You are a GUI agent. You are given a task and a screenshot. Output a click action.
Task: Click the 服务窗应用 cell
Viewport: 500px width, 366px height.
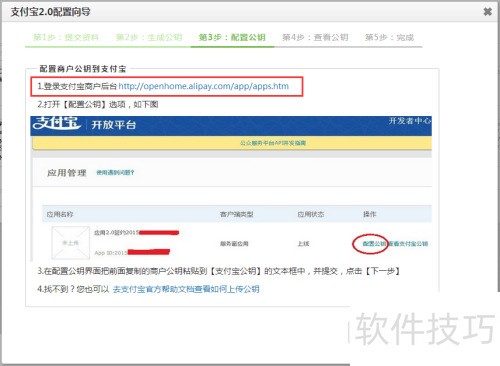[x=234, y=244]
